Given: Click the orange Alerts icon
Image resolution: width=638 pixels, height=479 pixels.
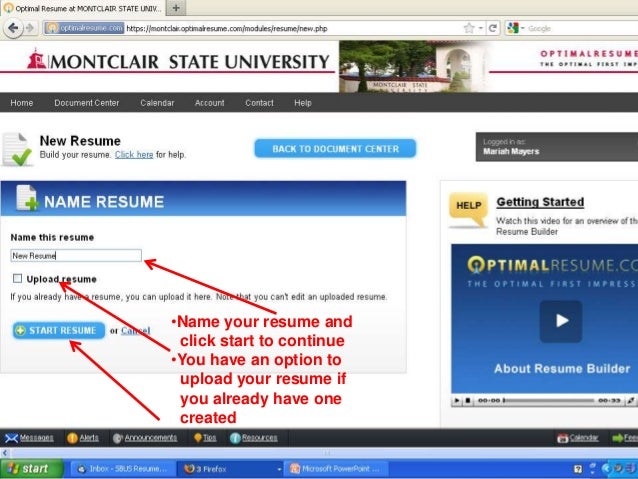Looking at the screenshot, I should point(72,438).
